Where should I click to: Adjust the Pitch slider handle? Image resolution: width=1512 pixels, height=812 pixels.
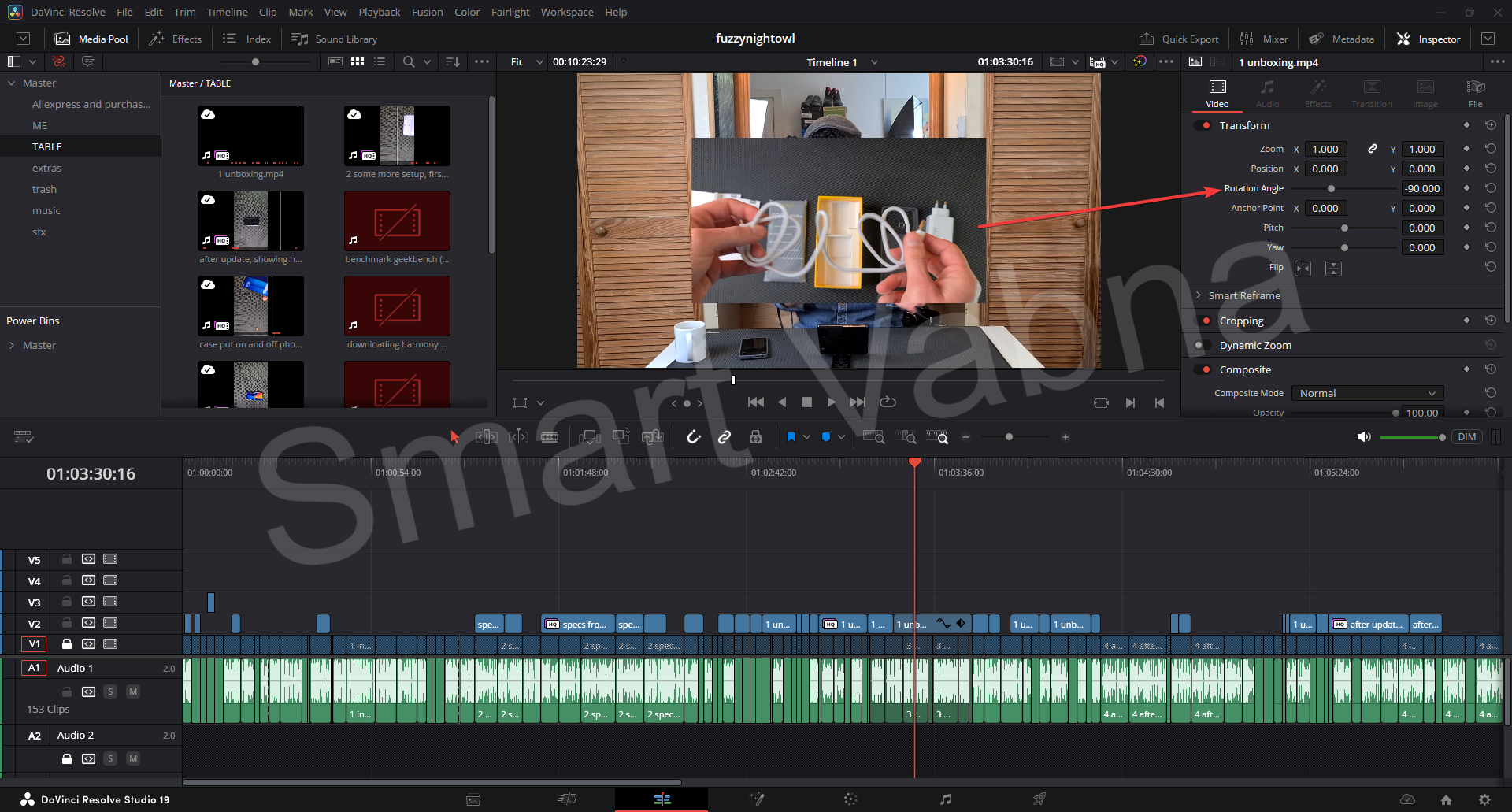tap(1344, 228)
